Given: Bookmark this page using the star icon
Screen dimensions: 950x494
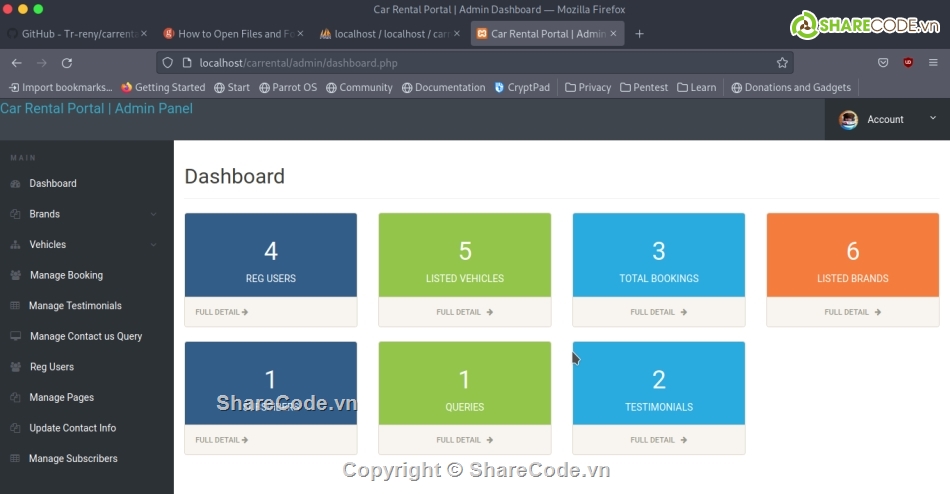Looking at the screenshot, I should tap(782, 62).
